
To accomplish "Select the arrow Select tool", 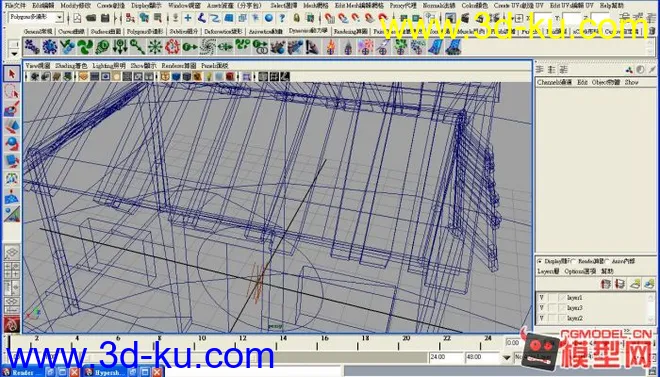I will pos(11,74).
